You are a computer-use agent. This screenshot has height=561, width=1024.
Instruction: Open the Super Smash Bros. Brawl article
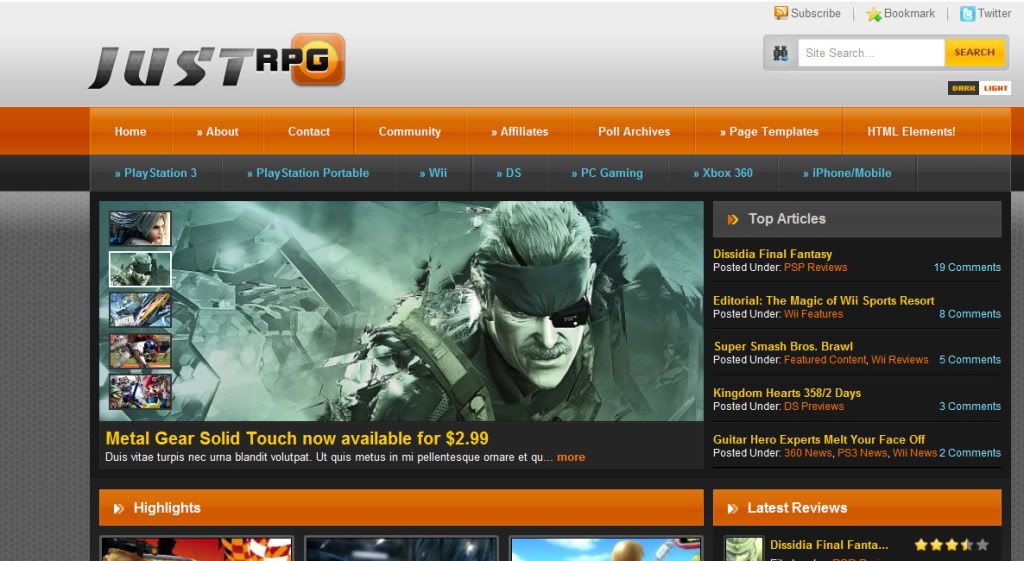pyautogui.click(x=783, y=346)
